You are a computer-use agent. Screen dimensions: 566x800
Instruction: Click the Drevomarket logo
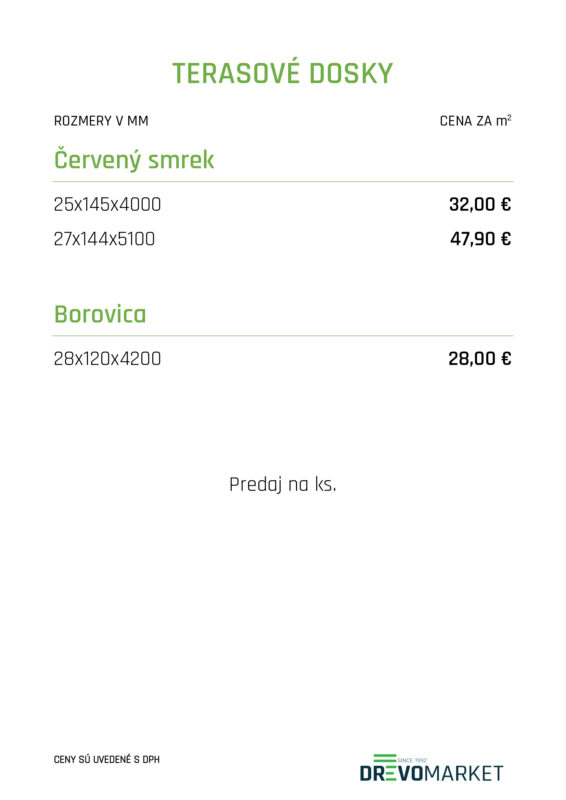pyautogui.click(x=431, y=768)
